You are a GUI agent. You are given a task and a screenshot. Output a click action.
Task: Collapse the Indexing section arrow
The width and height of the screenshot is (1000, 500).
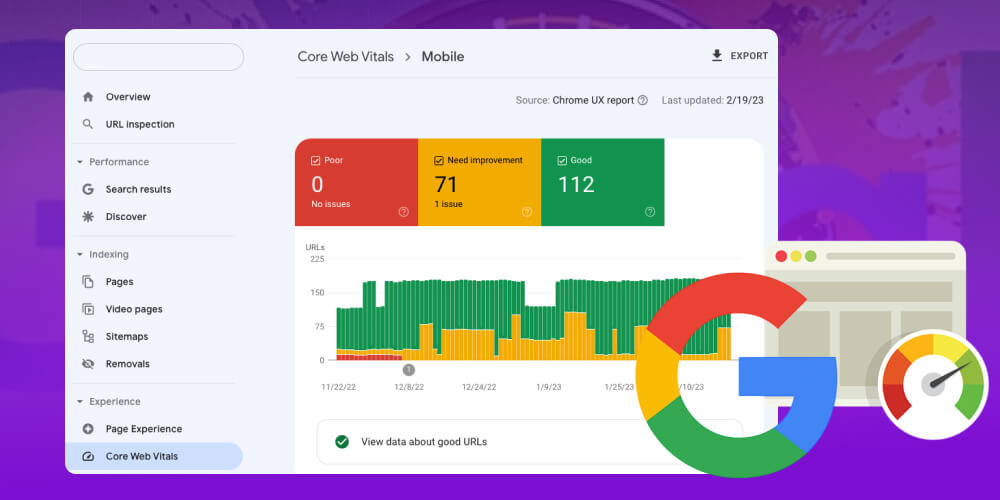[x=80, y=254]
